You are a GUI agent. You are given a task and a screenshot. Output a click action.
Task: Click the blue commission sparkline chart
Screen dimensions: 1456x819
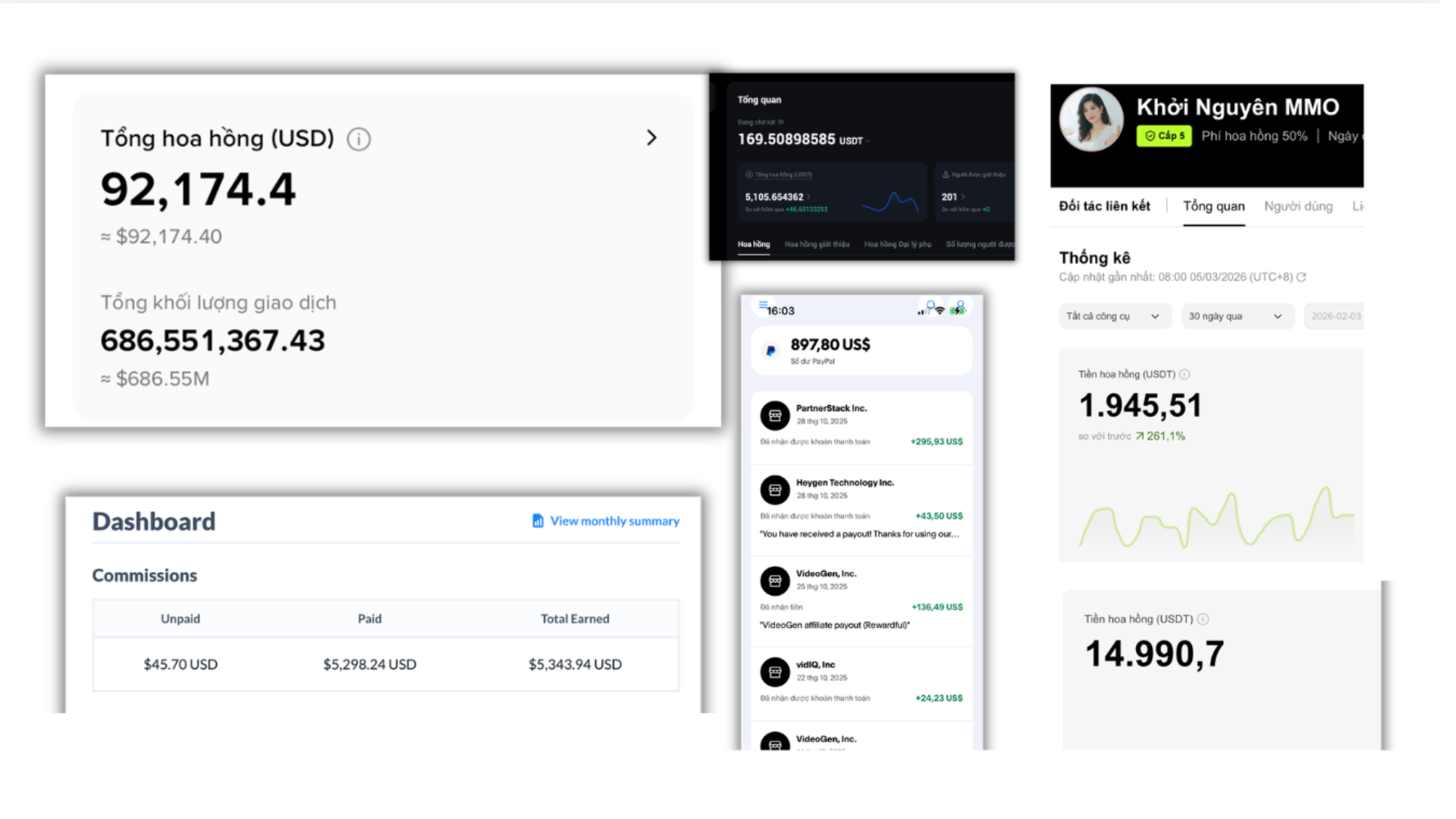[890, 201]
